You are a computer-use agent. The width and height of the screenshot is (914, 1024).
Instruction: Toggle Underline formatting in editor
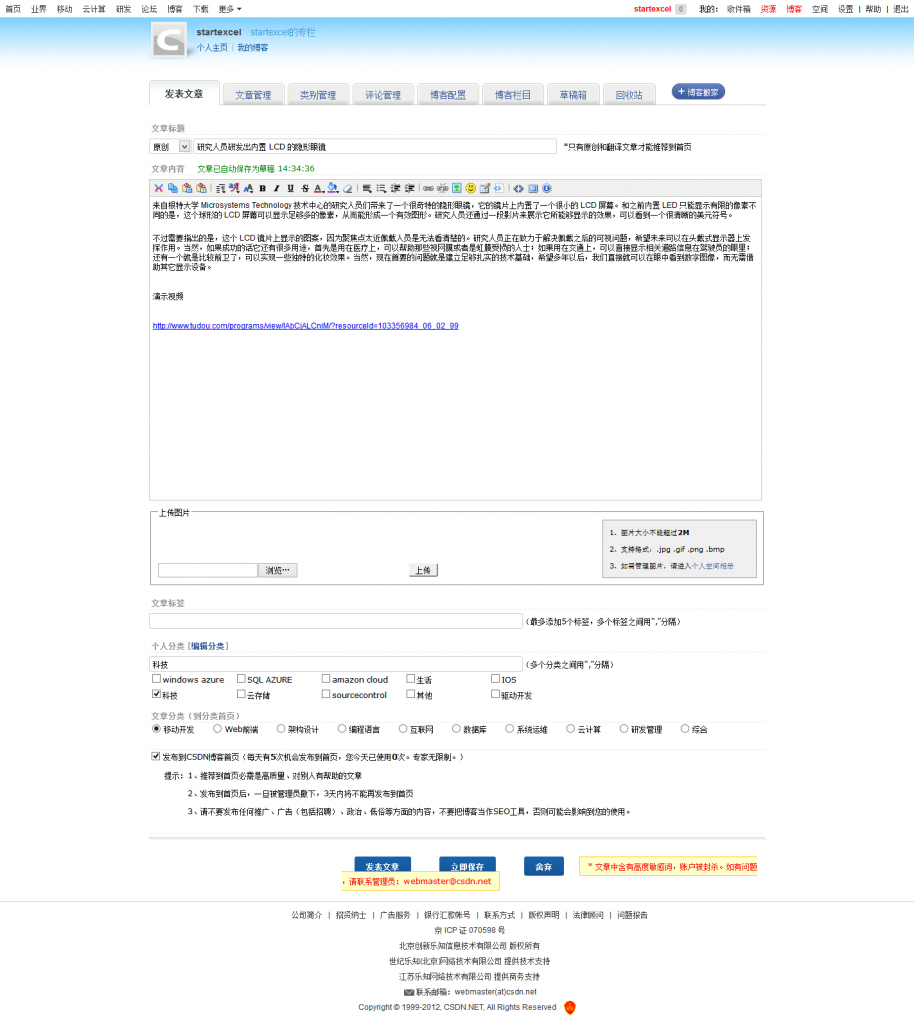291,188
